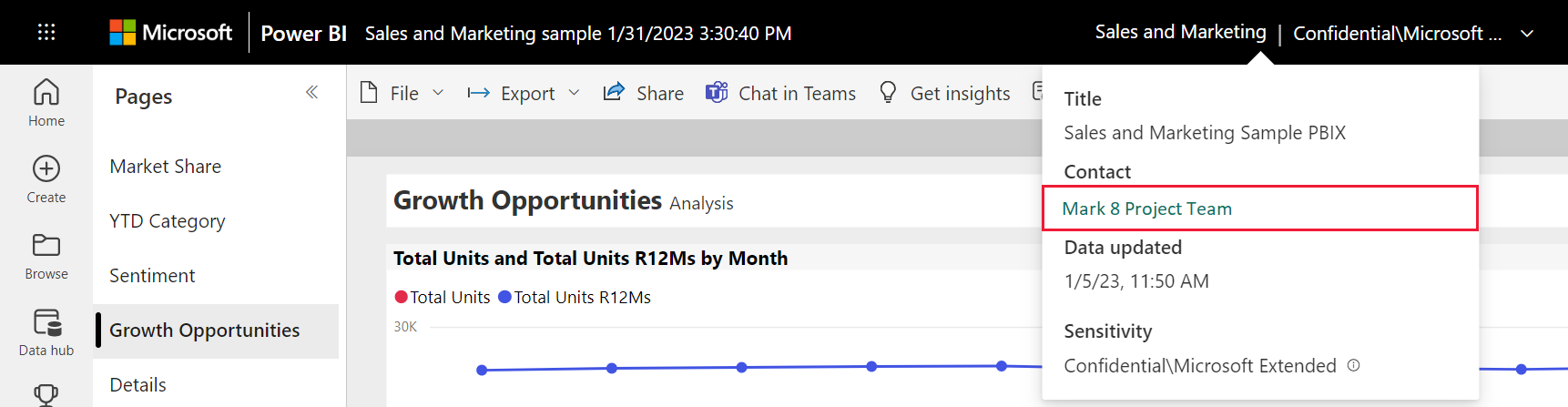Click the Total Units red legend marker
This screenshot has height=407, width=1568.
[x=401, y=297]
